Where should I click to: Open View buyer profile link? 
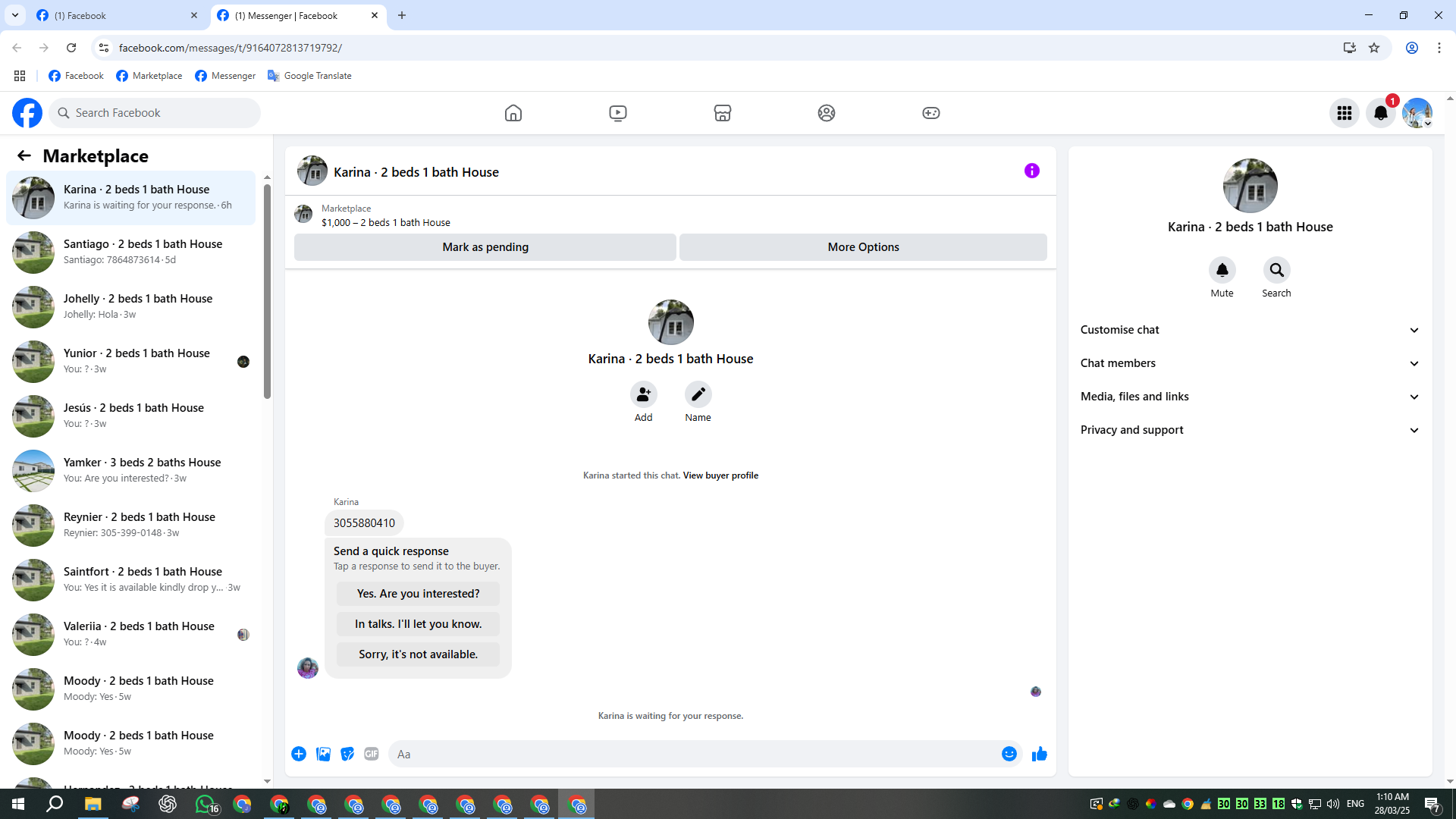click(x=720, y=475)
